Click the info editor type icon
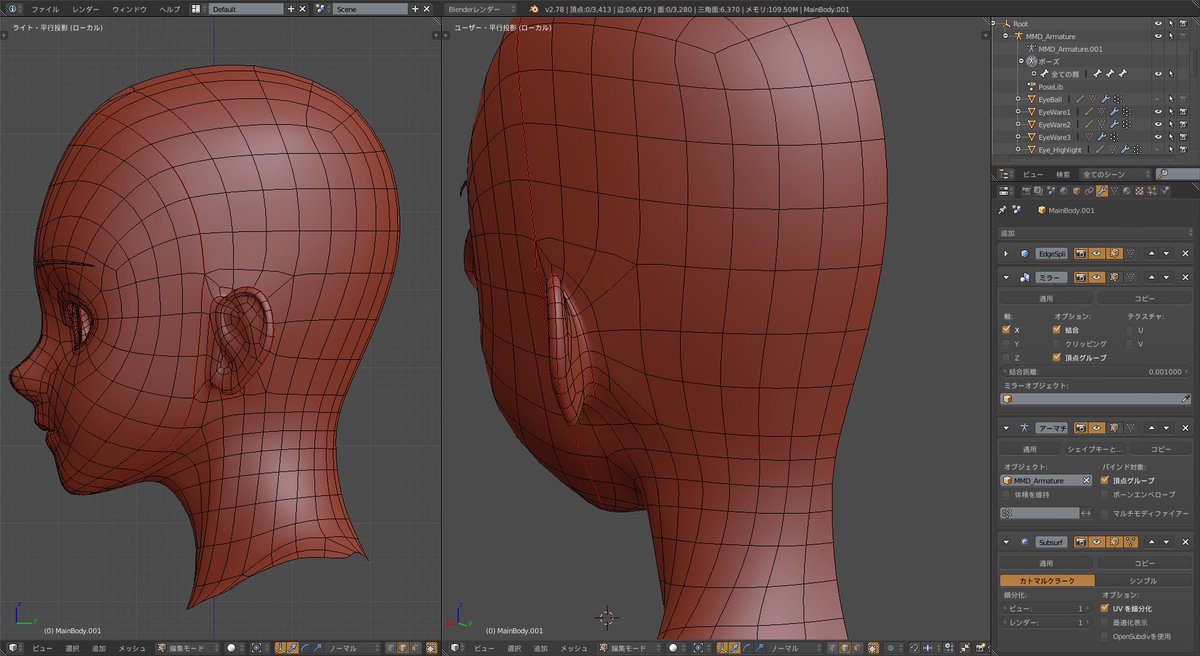1200x656 pixels. click(x=13, y=8)
